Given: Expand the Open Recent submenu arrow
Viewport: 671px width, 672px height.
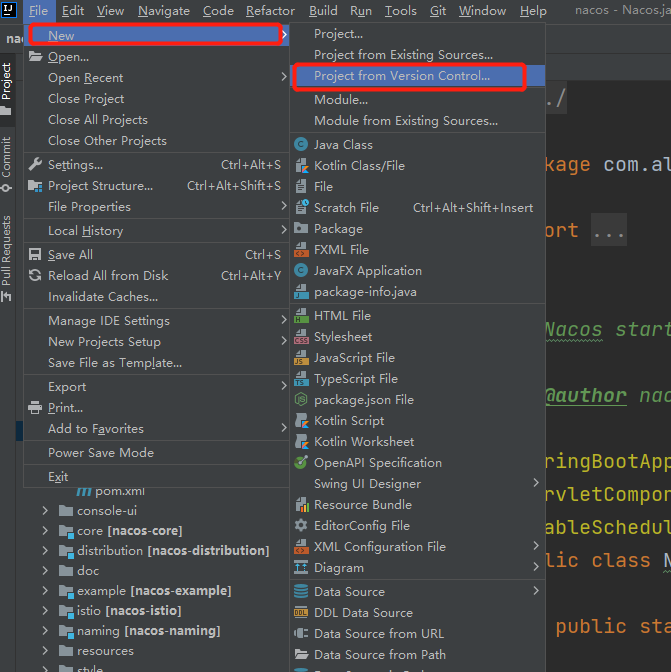Looking at the screenshot, I should coord(284,77).
